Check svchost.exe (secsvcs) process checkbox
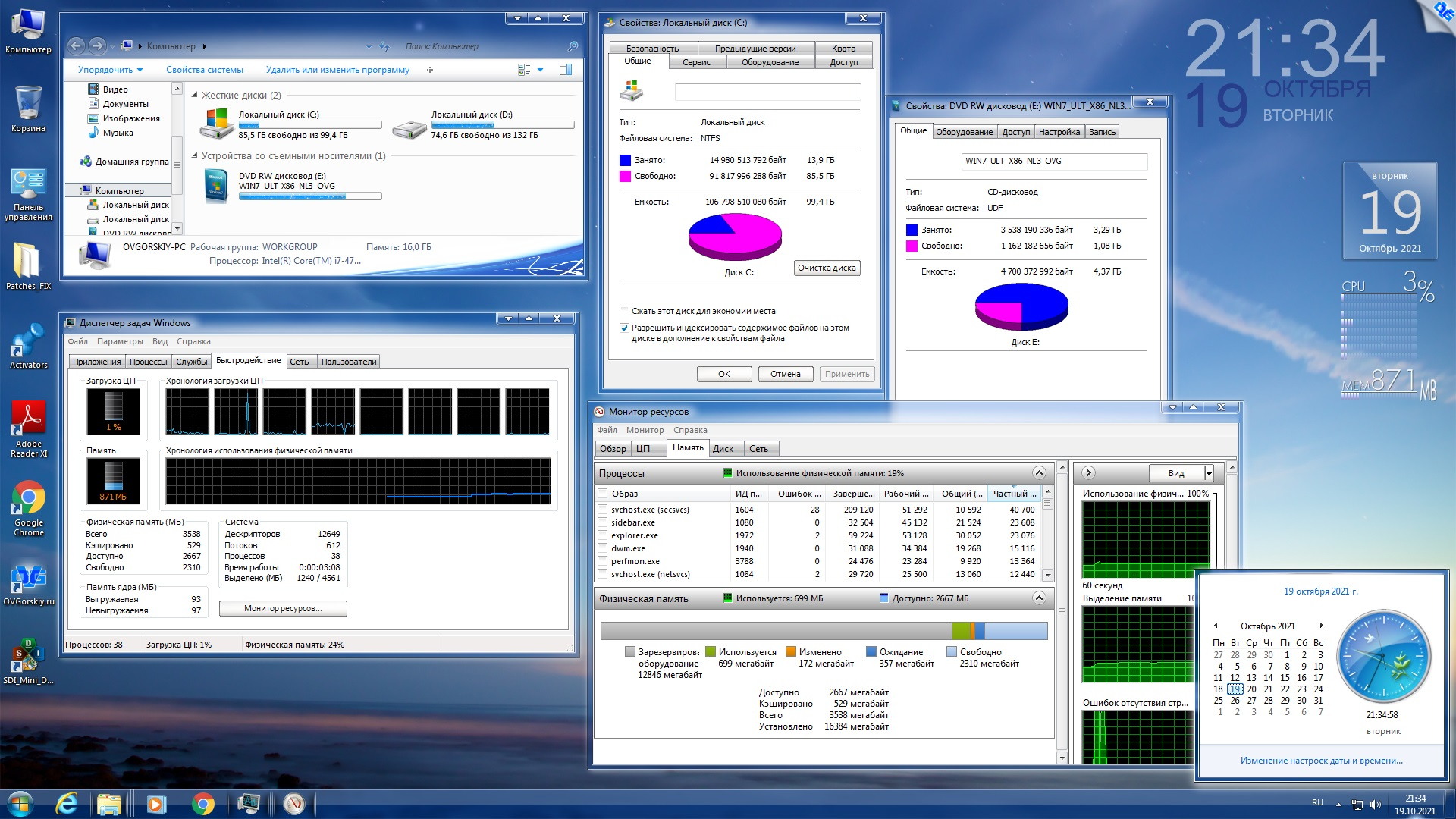1456x819 pixels. click(603, 510)
